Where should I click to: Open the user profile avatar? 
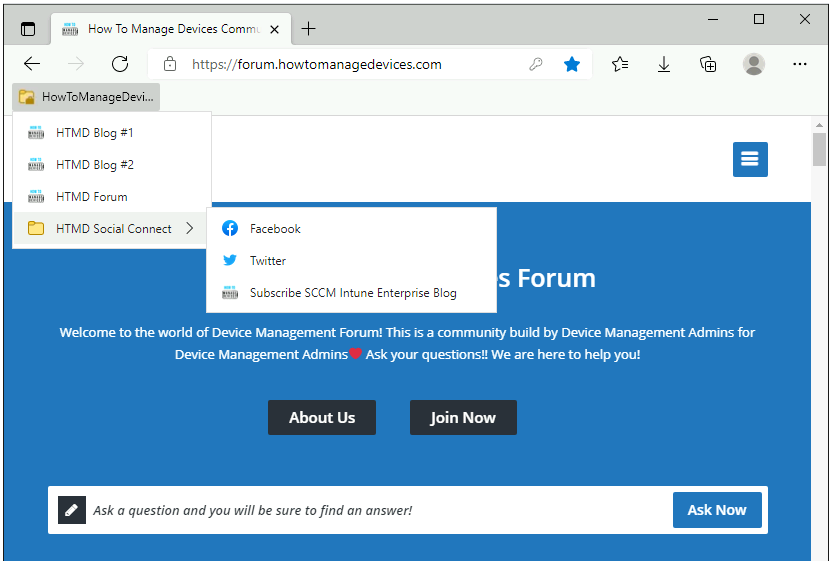point(753,64)
